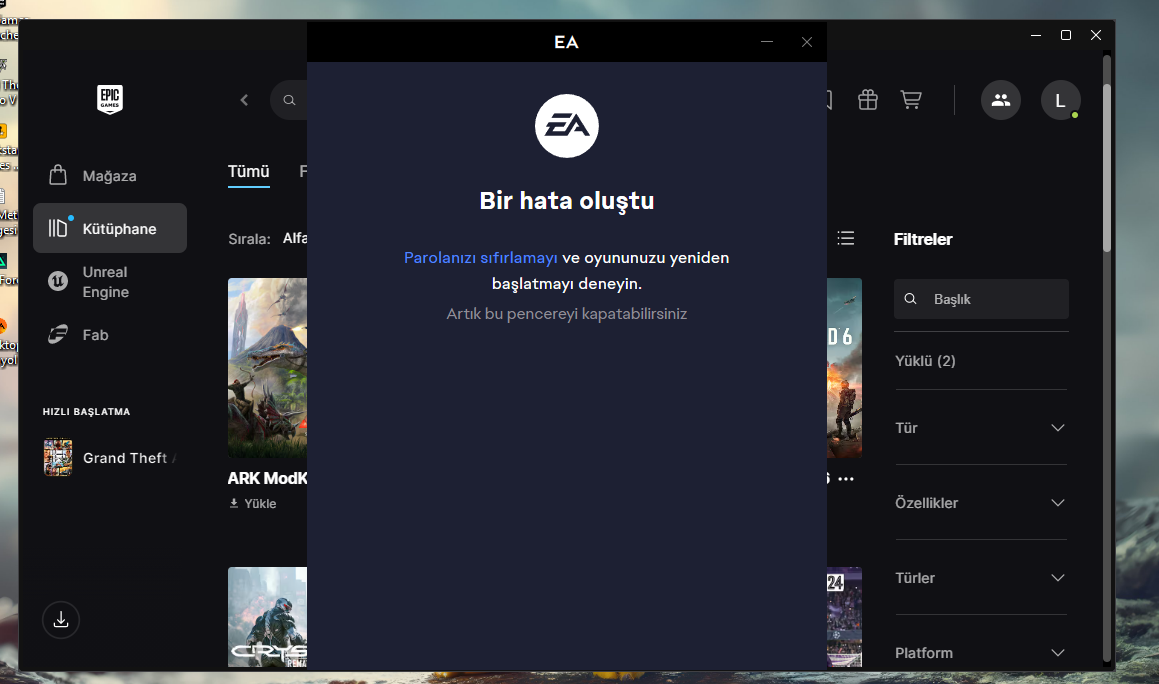Viewport: 1159px width, 684px height.
Task: Switch to list view layout
Action: 846,238
